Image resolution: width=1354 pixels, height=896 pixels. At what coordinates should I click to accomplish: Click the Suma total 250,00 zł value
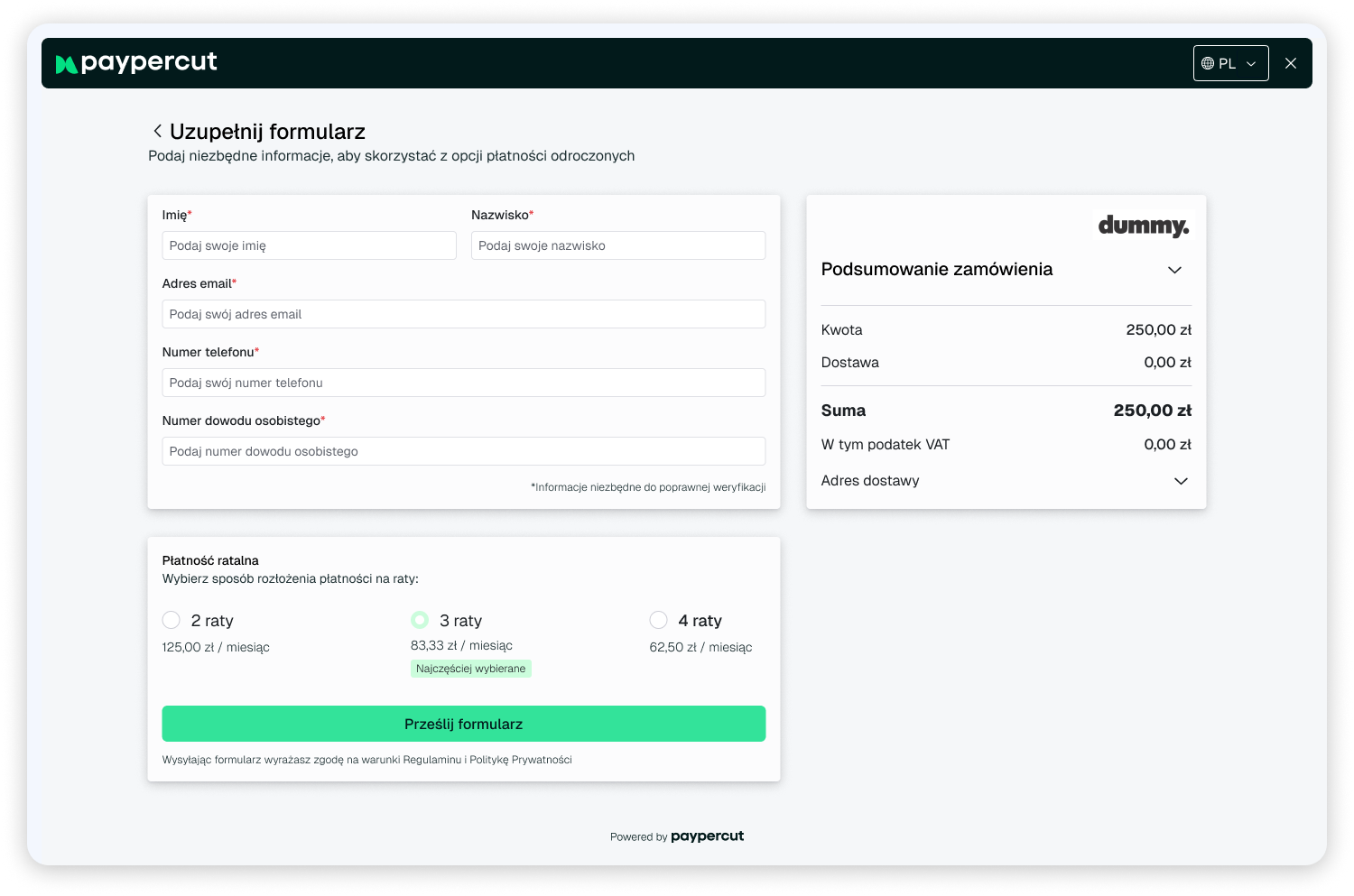(x=1153, y=411)
